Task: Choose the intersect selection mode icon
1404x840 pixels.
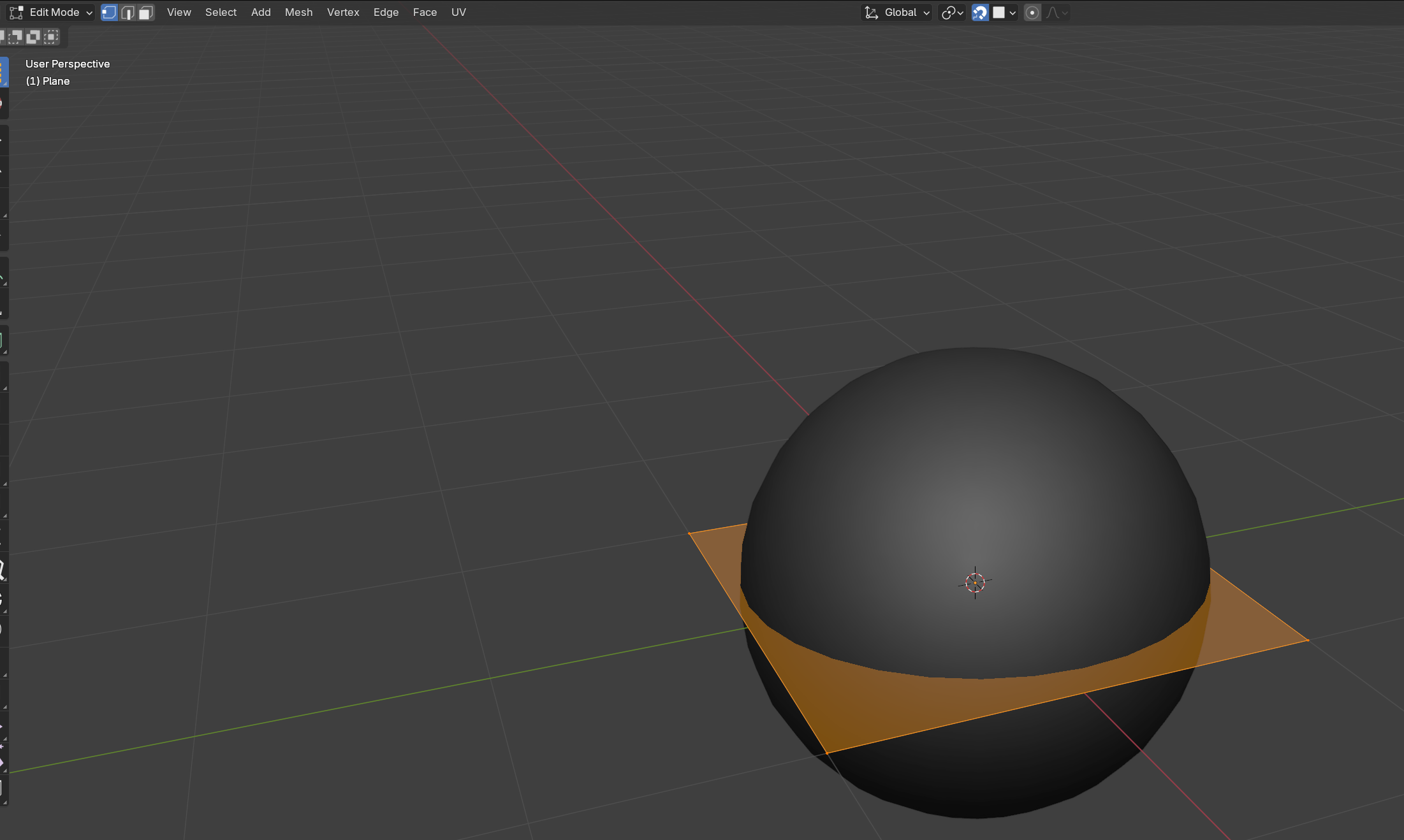Action: point(51,37)
